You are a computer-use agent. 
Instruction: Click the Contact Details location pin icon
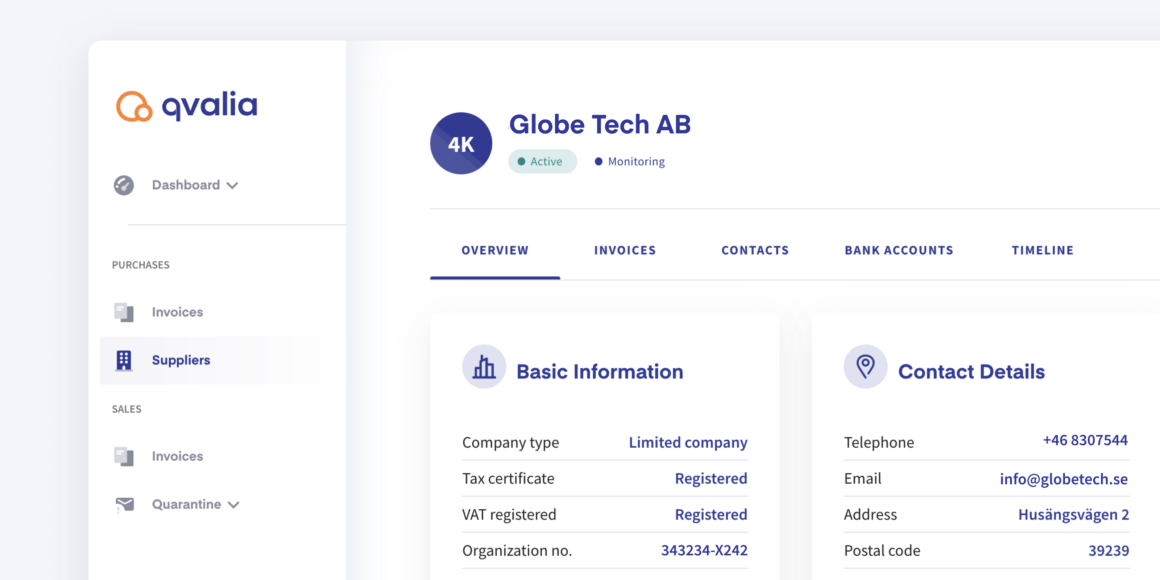pyautogui.click(x=865, y=366)
